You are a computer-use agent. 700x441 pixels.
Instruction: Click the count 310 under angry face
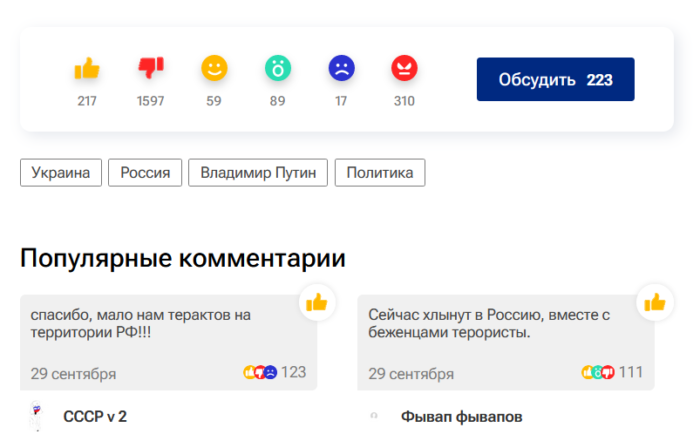404,101
